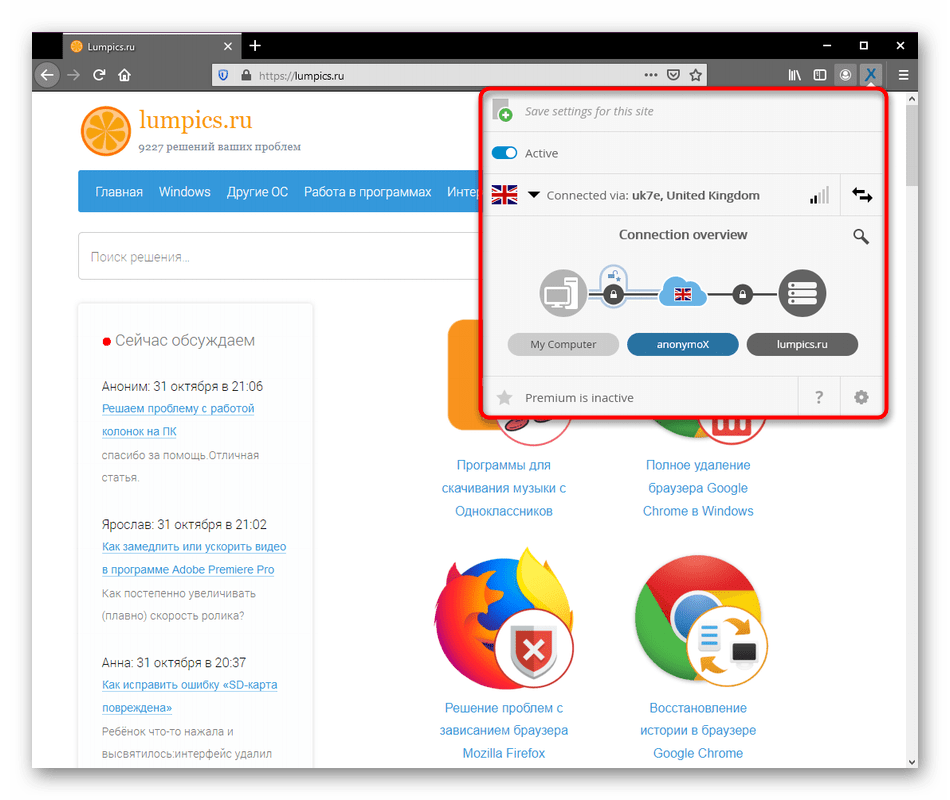Go forward one page

click(73, 75)
